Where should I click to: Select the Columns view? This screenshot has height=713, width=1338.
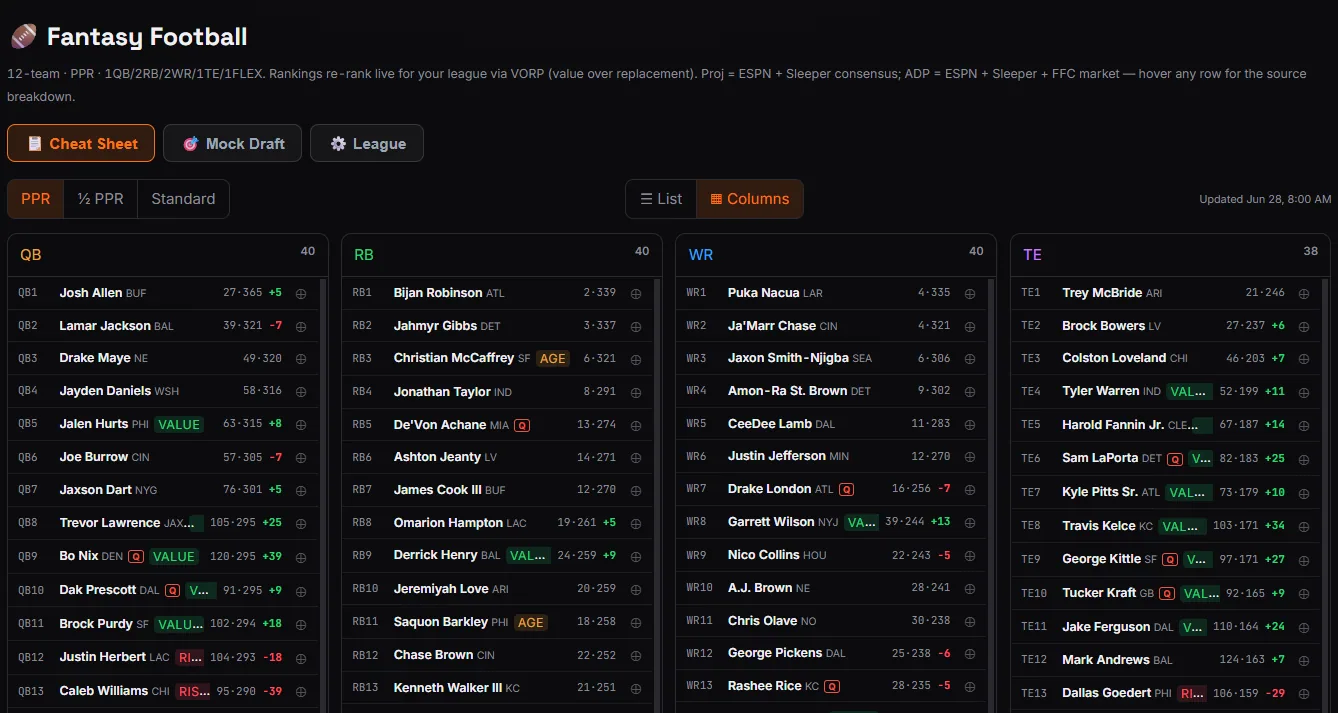(x=750, y=199)
